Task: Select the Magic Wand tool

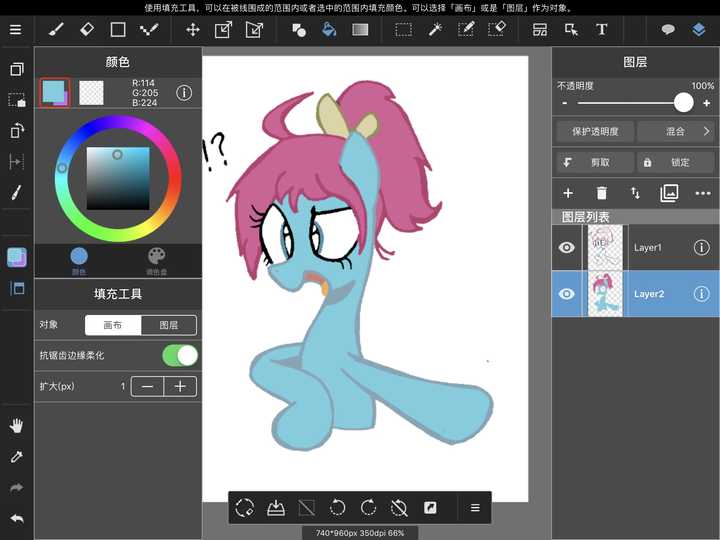Action: pos(435,30)
